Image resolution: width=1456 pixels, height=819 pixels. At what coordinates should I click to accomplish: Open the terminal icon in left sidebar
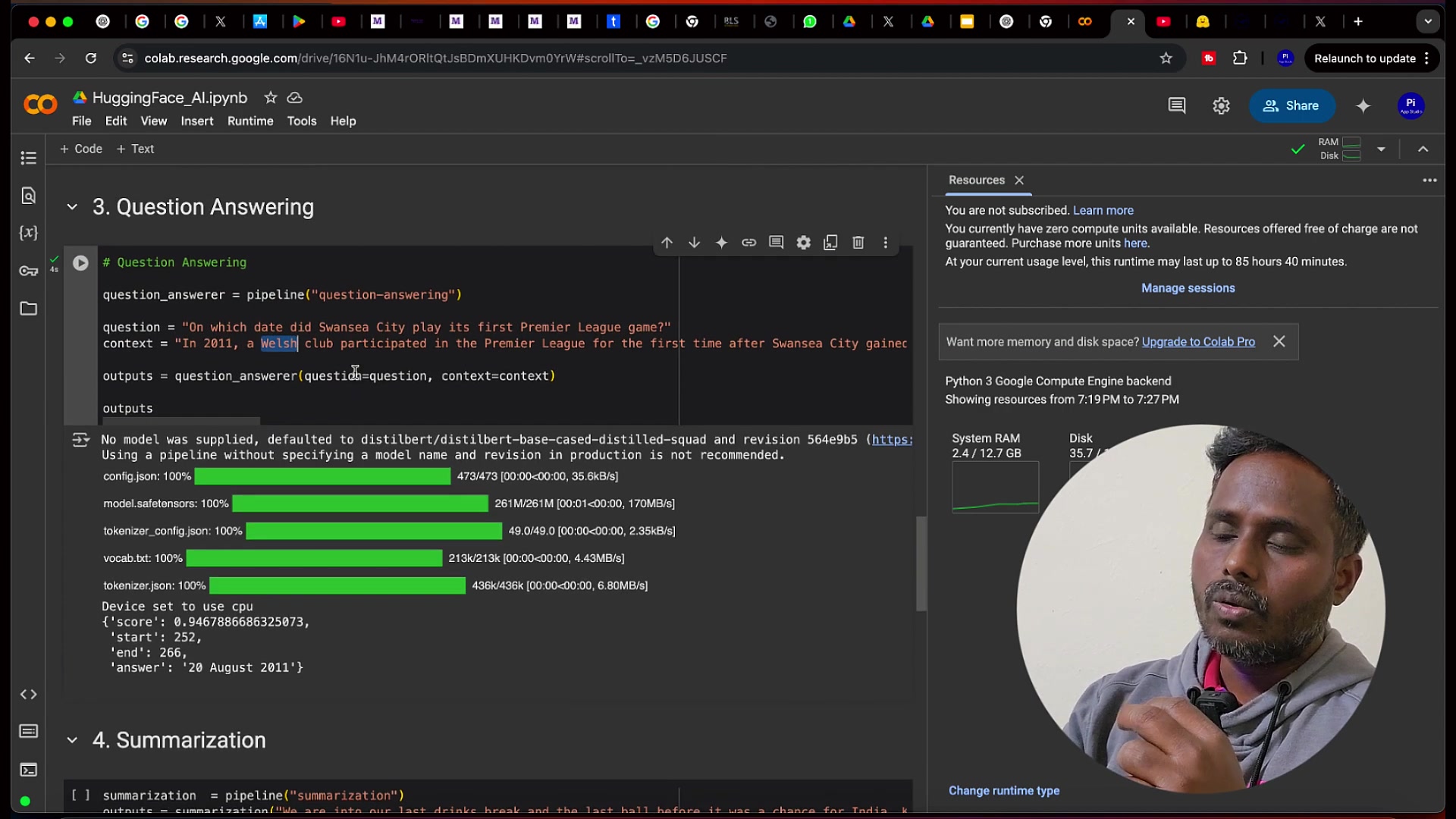(28, 770)
